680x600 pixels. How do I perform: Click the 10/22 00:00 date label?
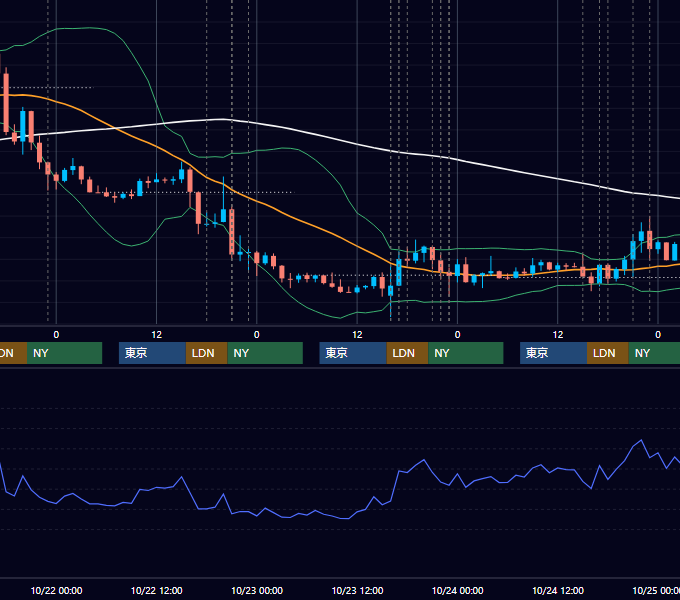coord(56,590)
